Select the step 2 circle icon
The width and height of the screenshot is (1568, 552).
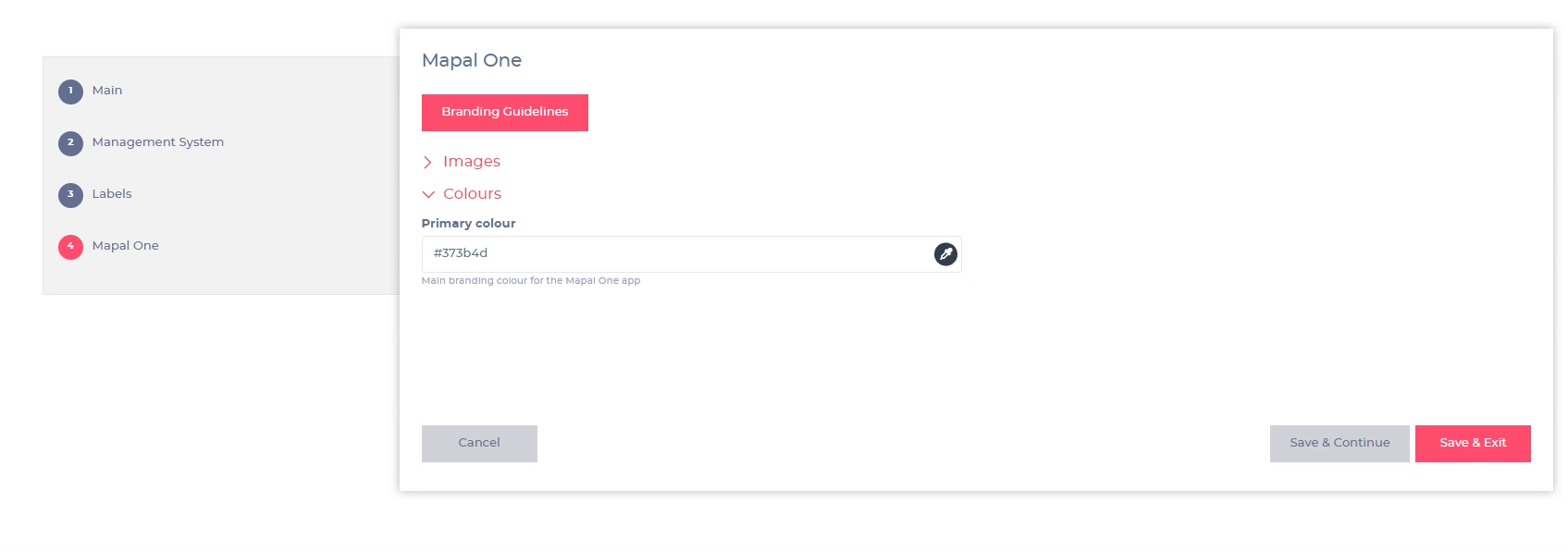pyautogui.click(x=70, y=142)
